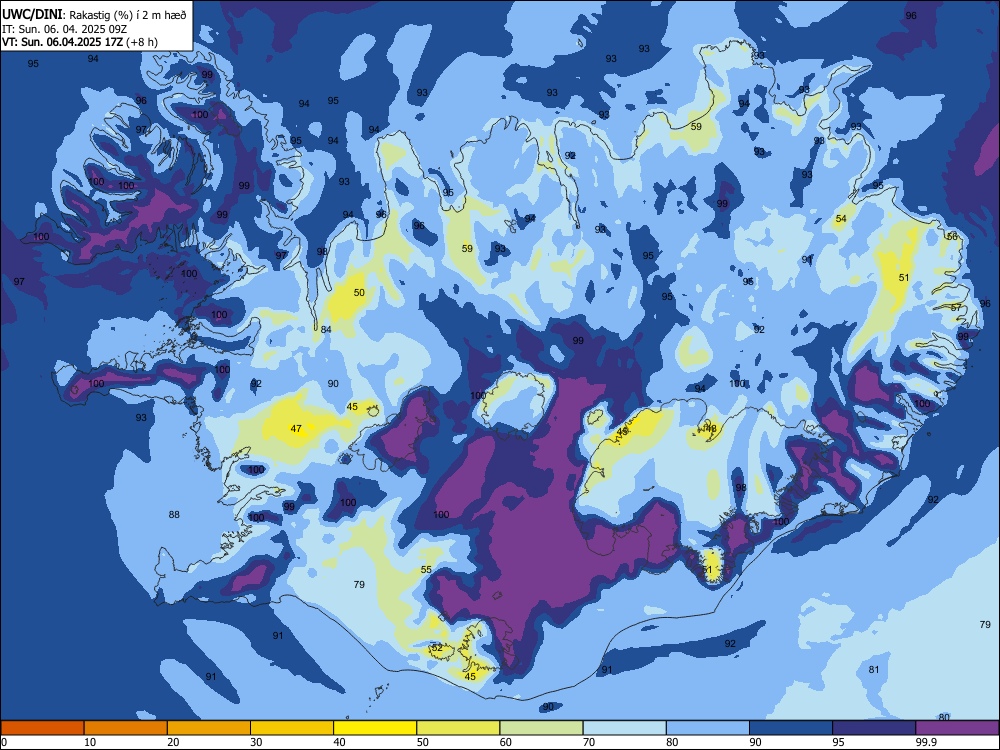The width and height of the screenshot is (1000, 750).
Task: Click the "(+8 h)" forecast offset text
Action: tap(142, 42)
